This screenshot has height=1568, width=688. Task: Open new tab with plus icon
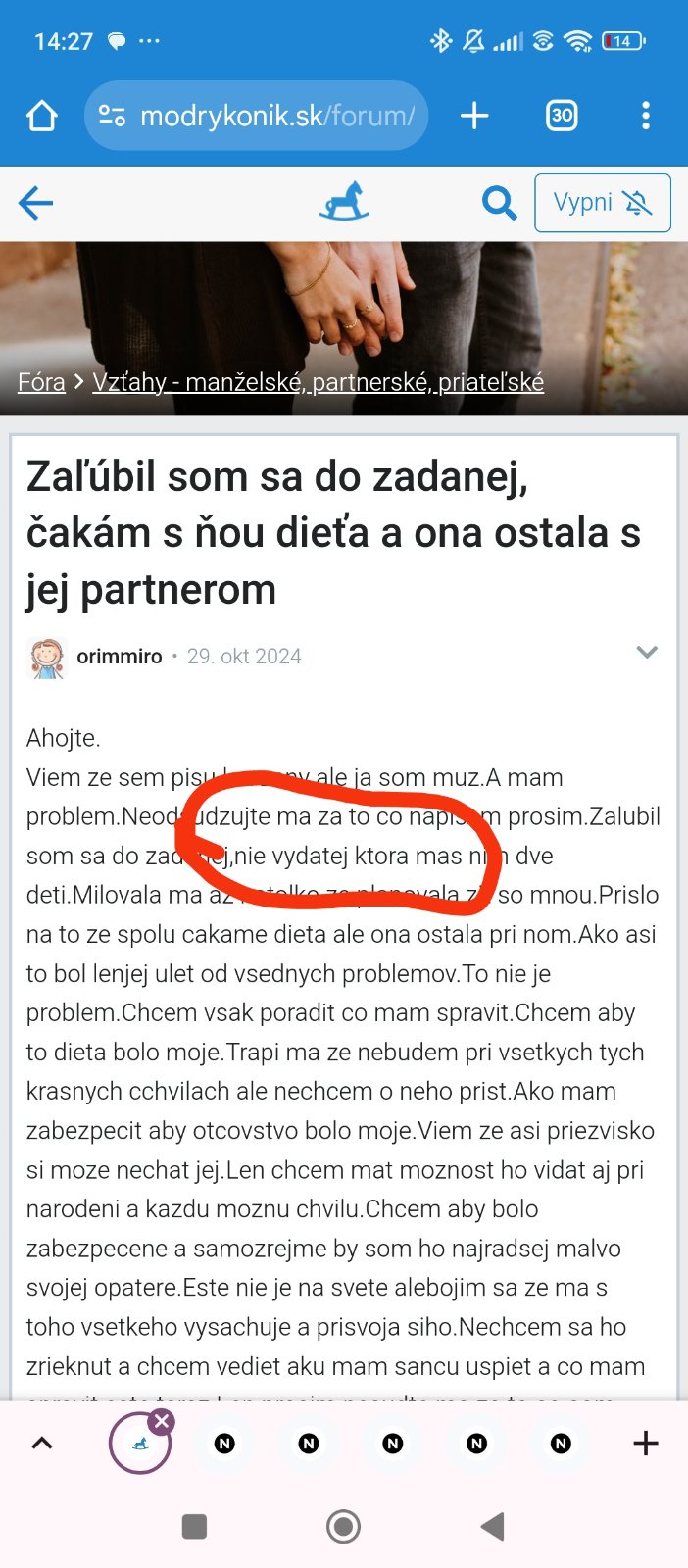click(x=474, y=116)
